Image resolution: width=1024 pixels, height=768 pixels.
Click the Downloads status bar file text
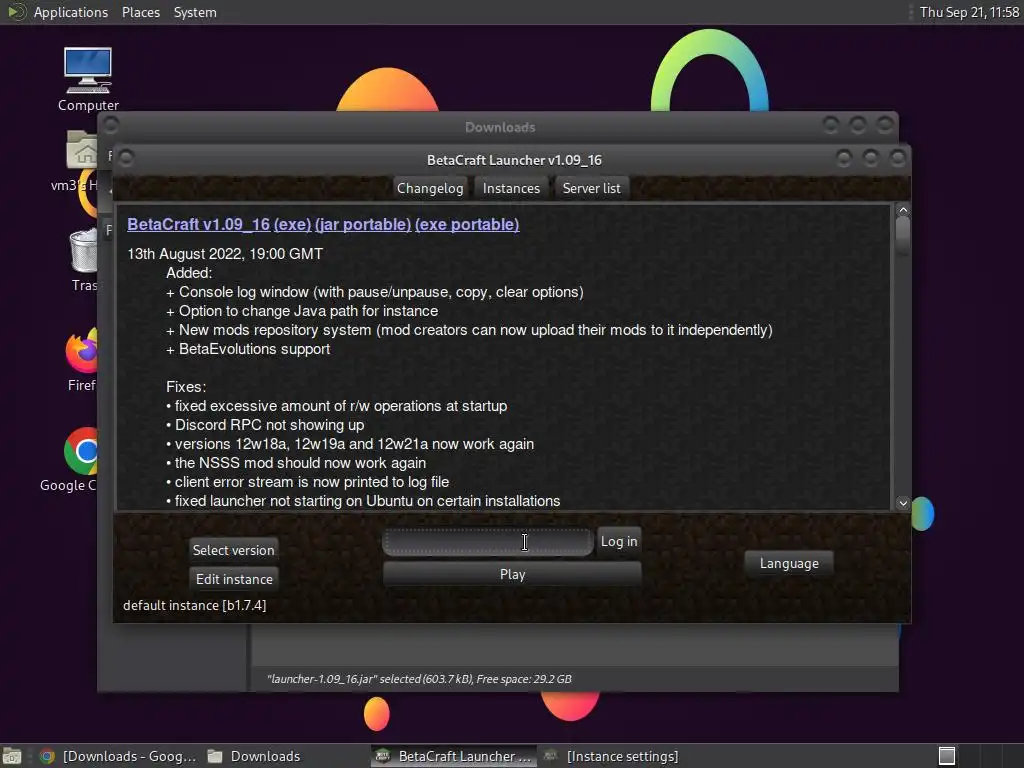pos(419,679)
